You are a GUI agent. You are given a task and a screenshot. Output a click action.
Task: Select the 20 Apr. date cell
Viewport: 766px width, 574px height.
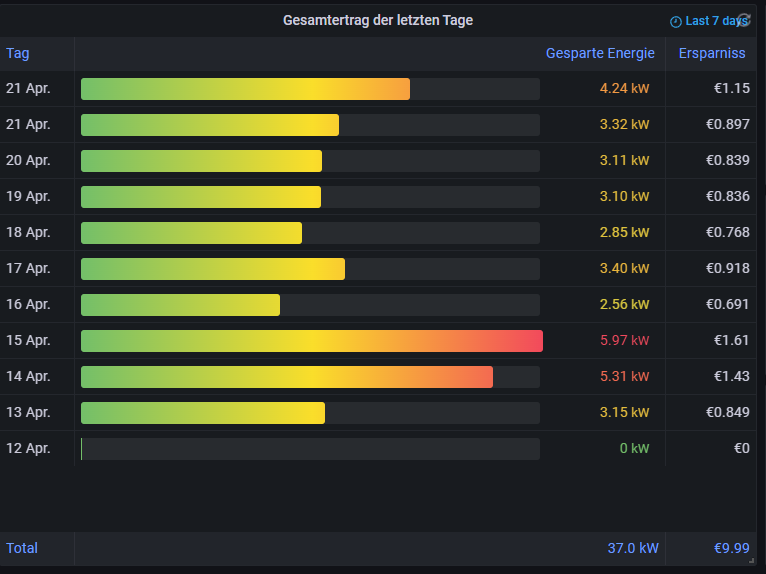[x=28, y=161]
